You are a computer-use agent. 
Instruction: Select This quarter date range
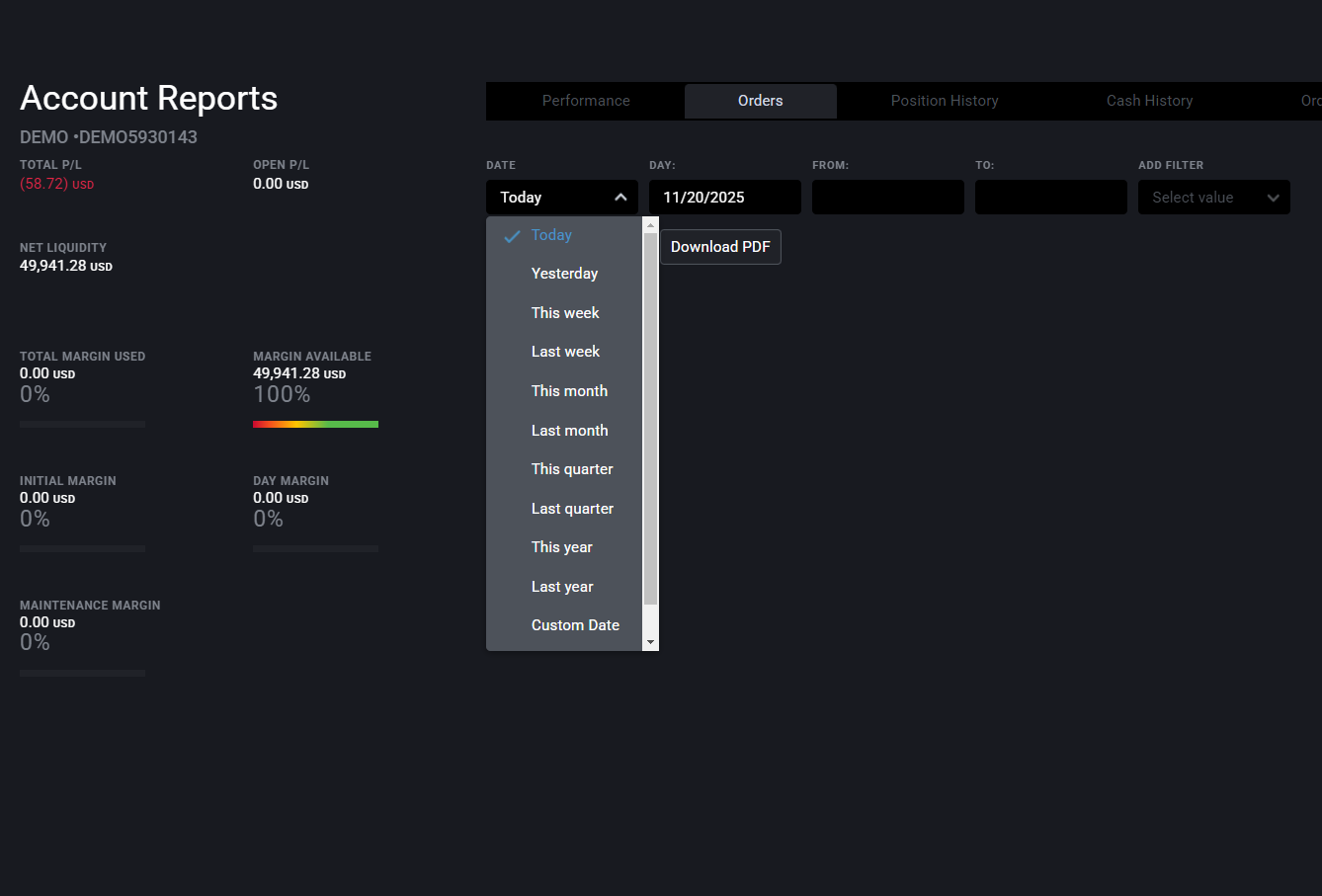click(572, 469)
